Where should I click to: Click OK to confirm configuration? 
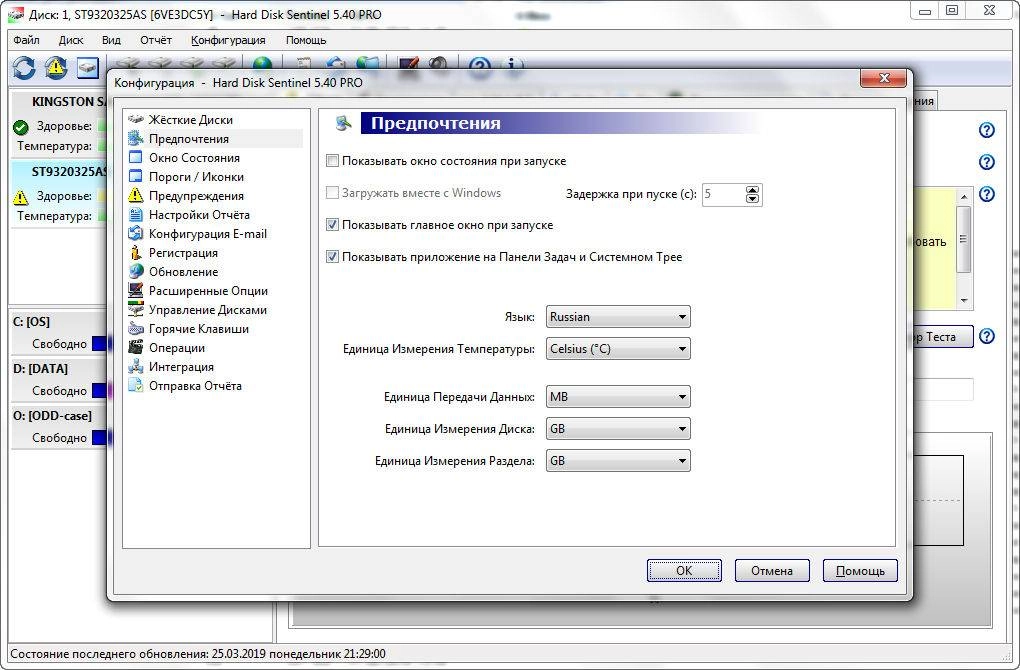[684, 570]
